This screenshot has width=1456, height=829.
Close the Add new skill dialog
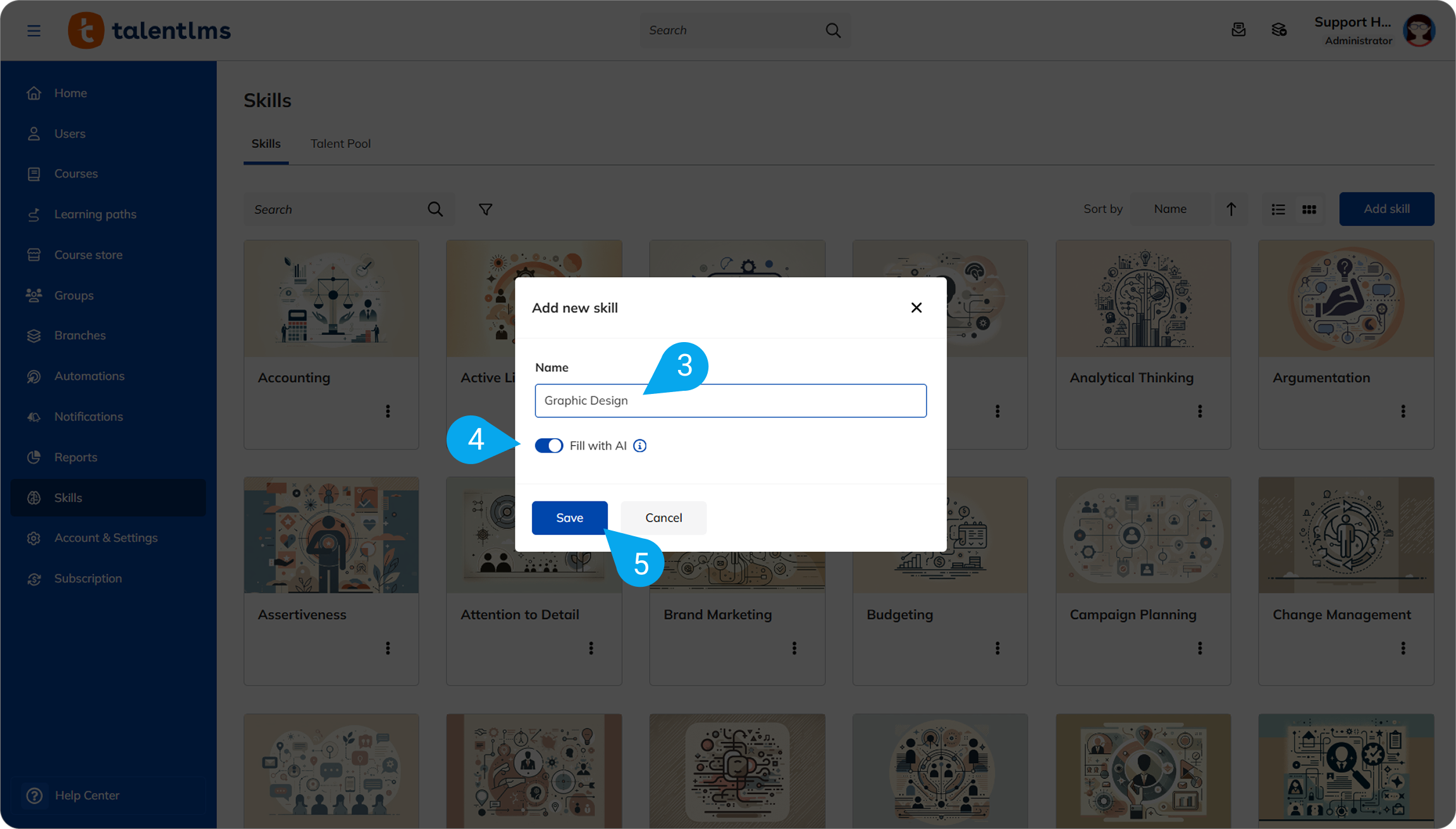pos(916,308)
